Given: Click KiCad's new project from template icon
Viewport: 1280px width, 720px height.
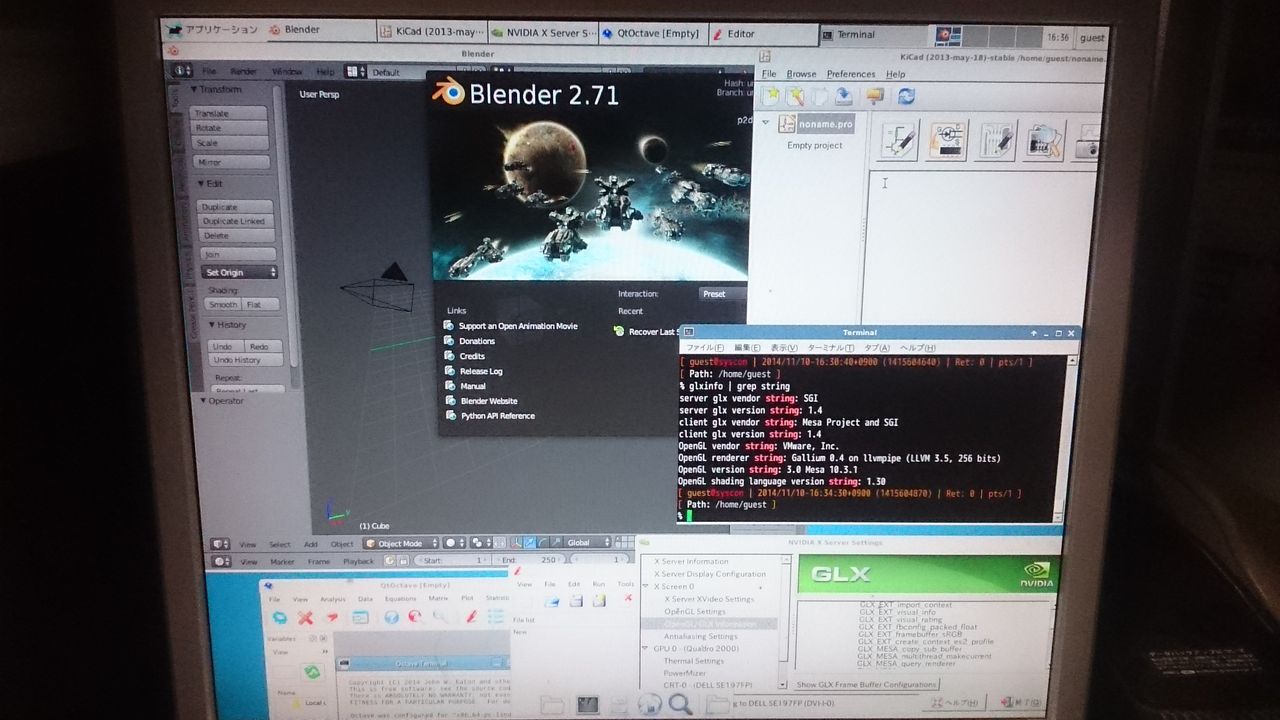Looking at the screenshot, I should coord(795,96).
